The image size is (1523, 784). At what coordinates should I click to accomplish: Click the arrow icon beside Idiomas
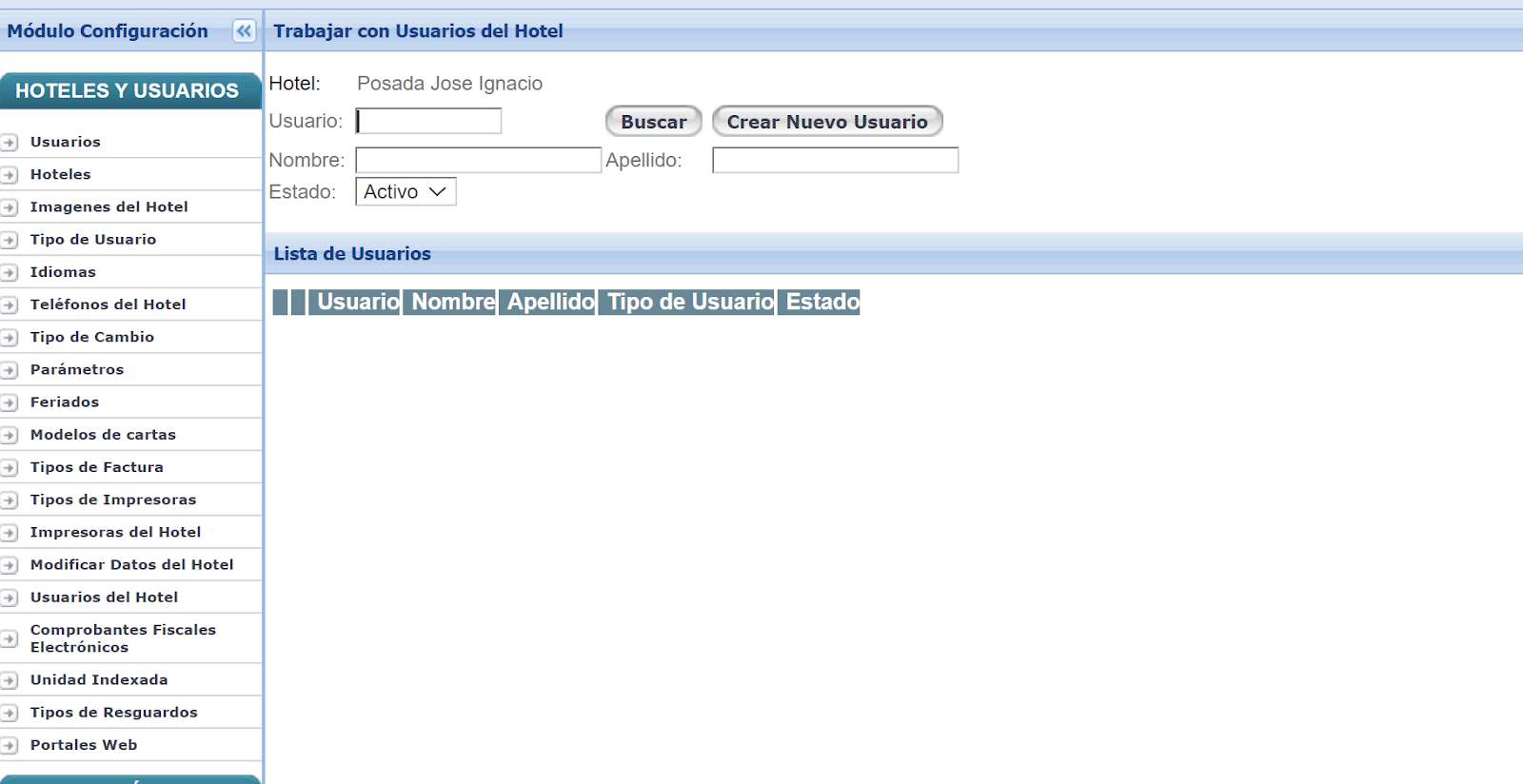pyautogui.click(x=10, y=273)
